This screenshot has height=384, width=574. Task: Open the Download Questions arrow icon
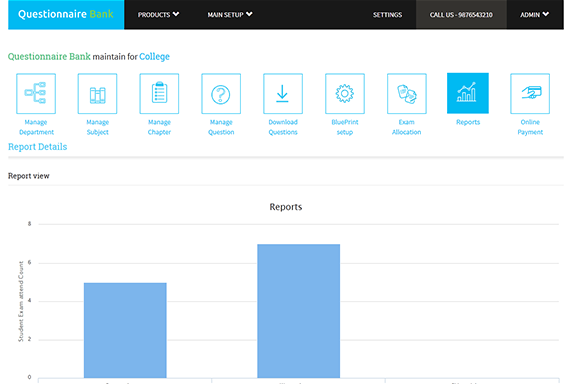coord(283,94)
